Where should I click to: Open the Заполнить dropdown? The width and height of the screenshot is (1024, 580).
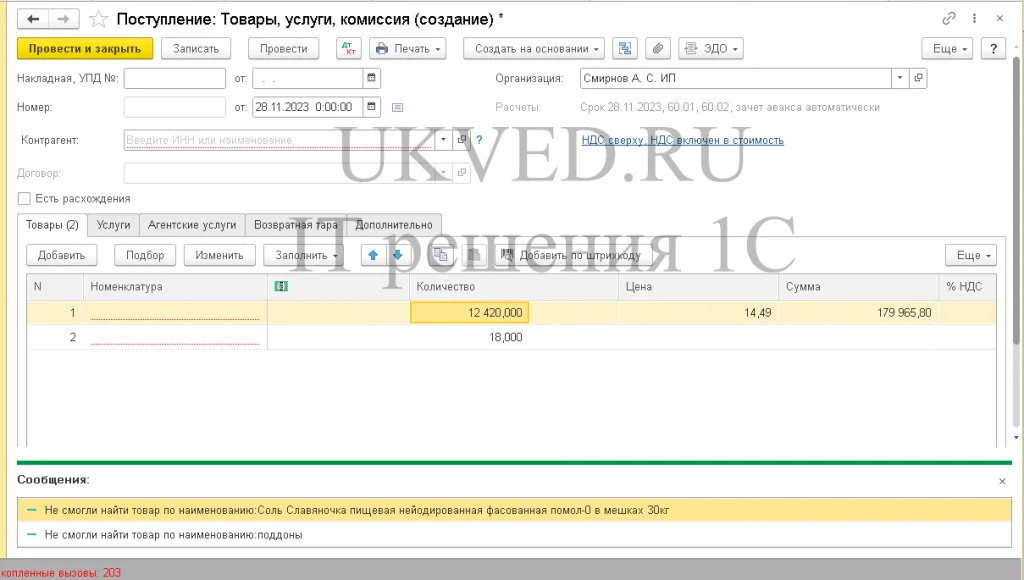(x=304, y=255)
